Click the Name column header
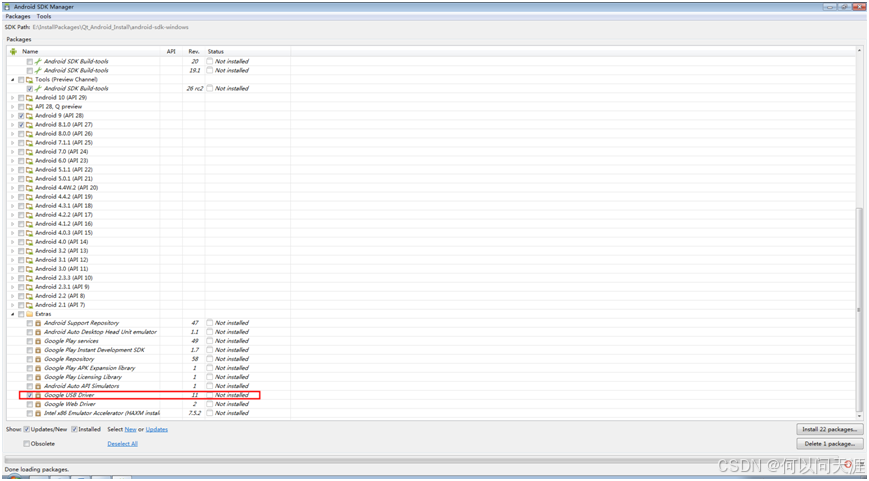This screenshot has width=869, height=481. (x=83, y=52)
